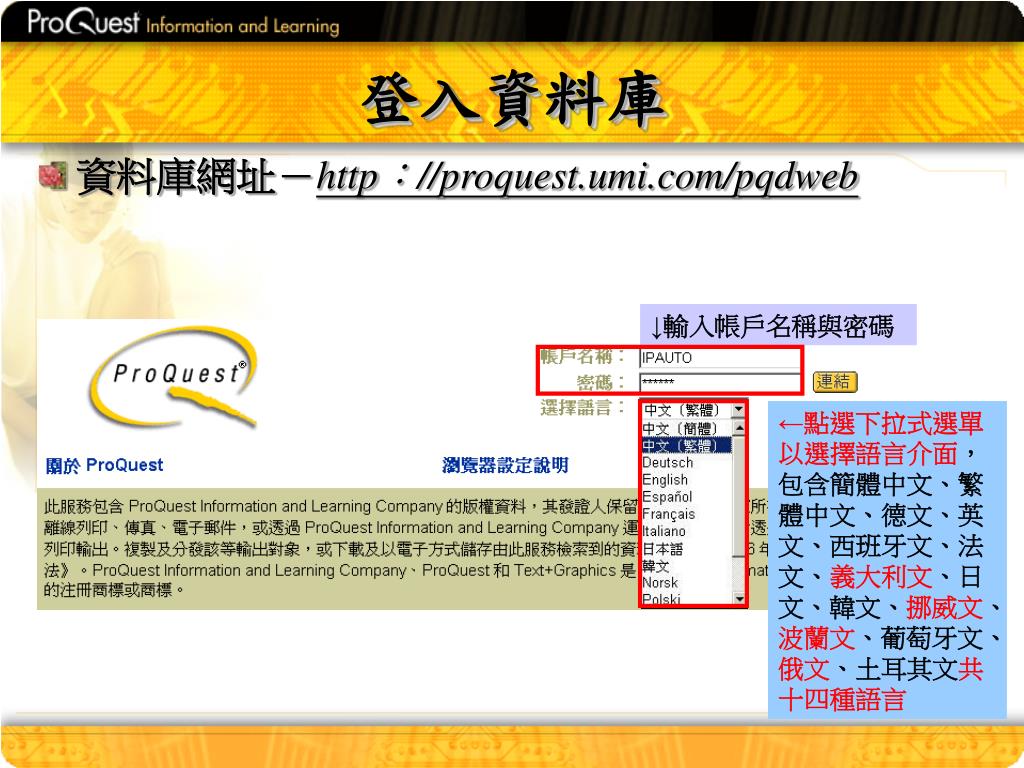Viewport: 1024px width, 768px height.
Task: Click the ProQuest logo image
Action: (x=173, y=377)
